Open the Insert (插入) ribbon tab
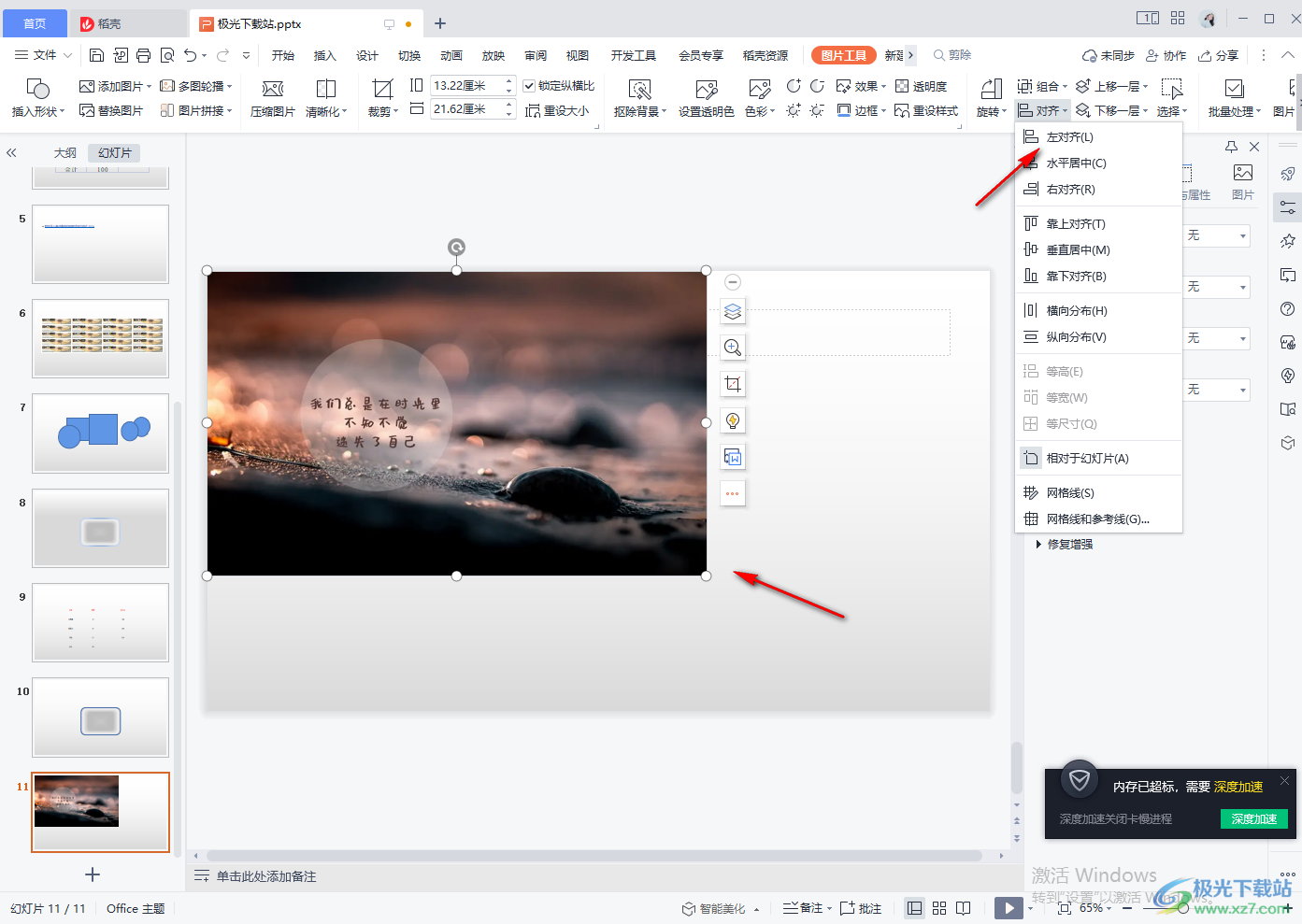This screenshot has width=1302, height=924. tap(324, 55)
